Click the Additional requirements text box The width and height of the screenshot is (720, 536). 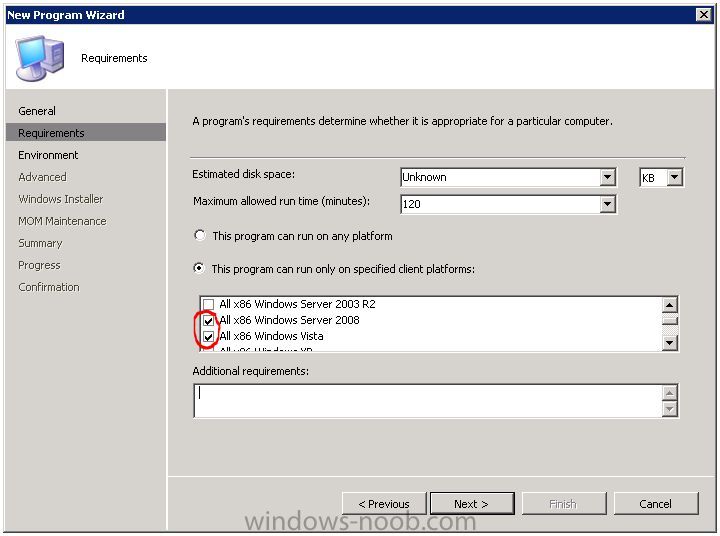(x=428, y=401)
